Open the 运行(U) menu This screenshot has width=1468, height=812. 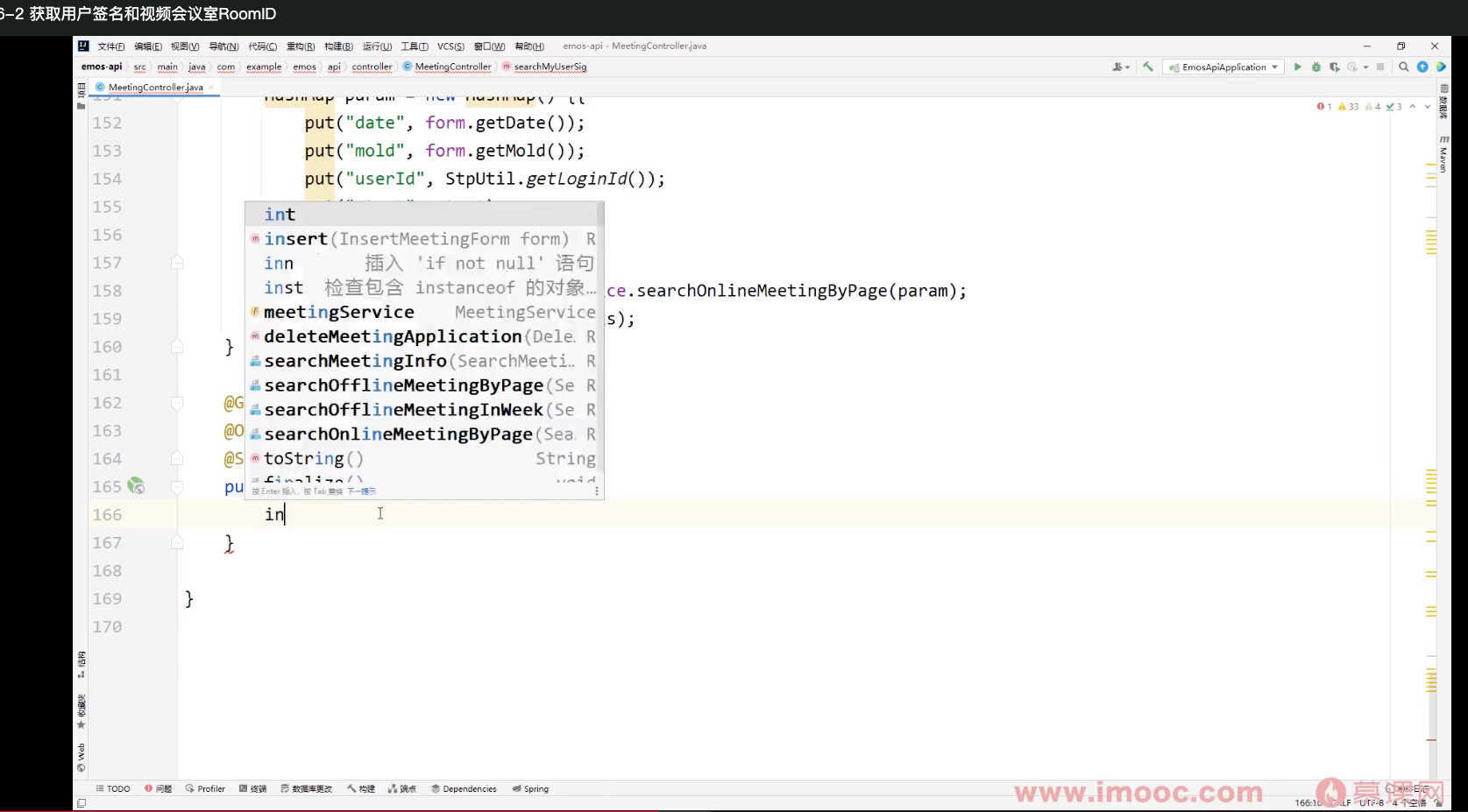click(377, 46)
